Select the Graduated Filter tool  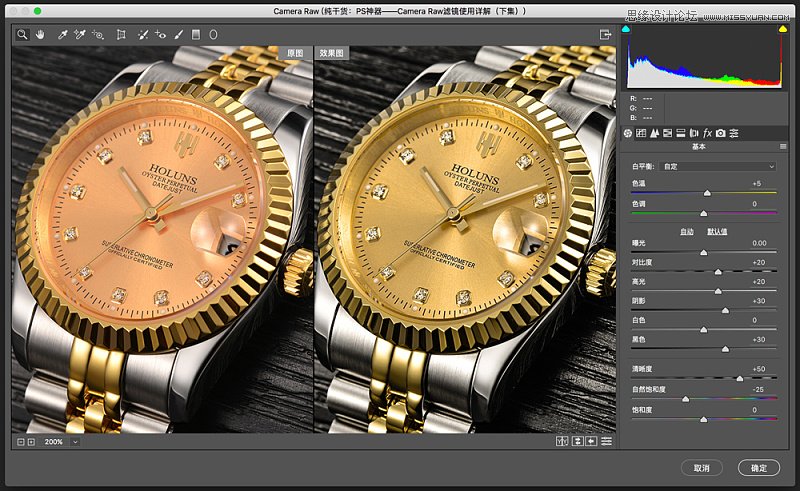pos(196,34)
